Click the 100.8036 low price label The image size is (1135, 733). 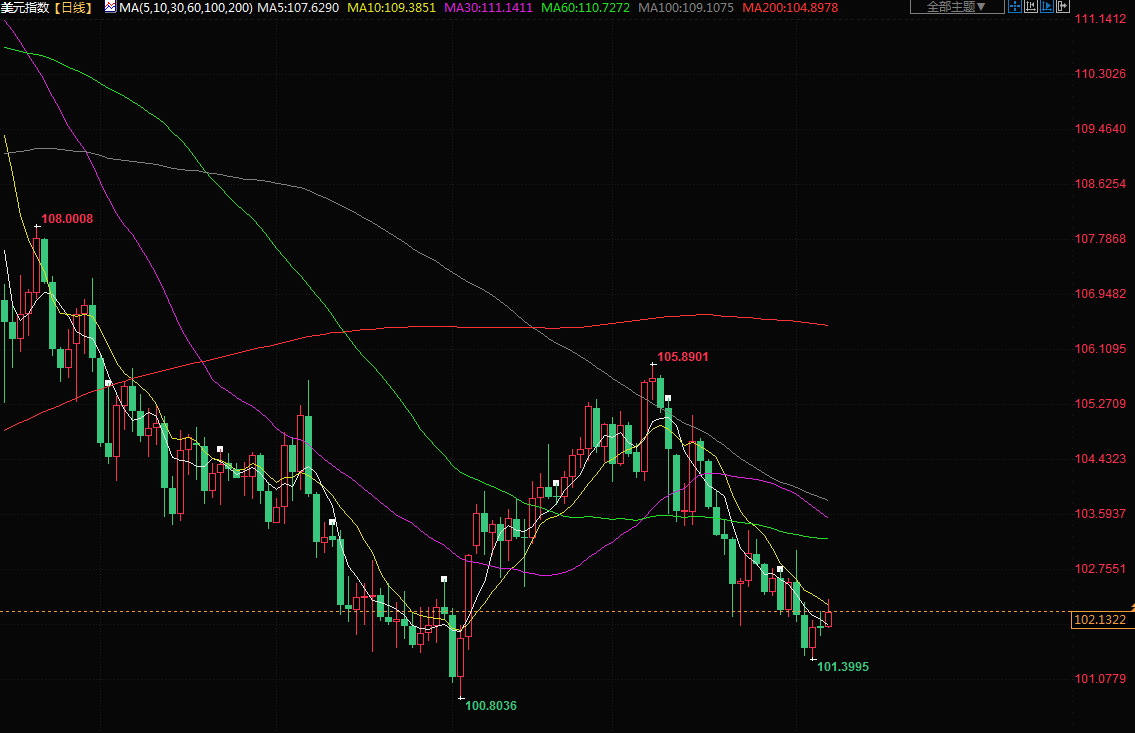click(491, 705)
